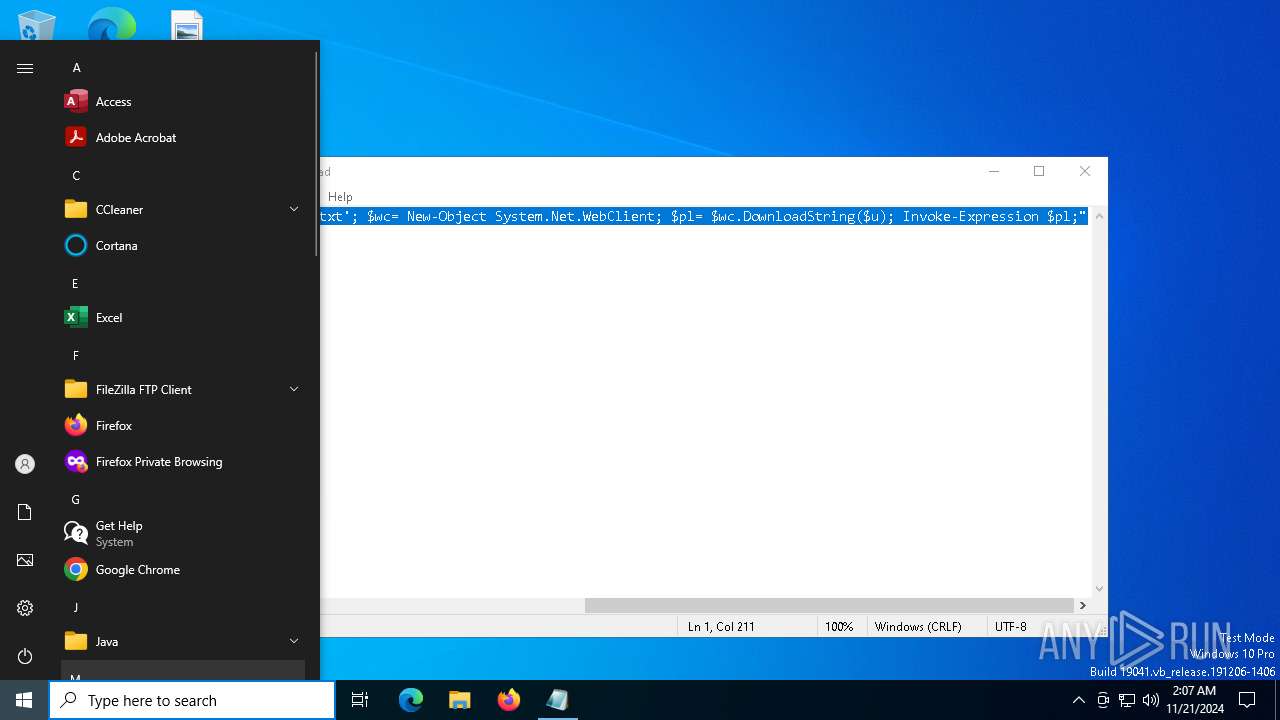
Task: Open Firefox Private Browsing
Action: 182,461
